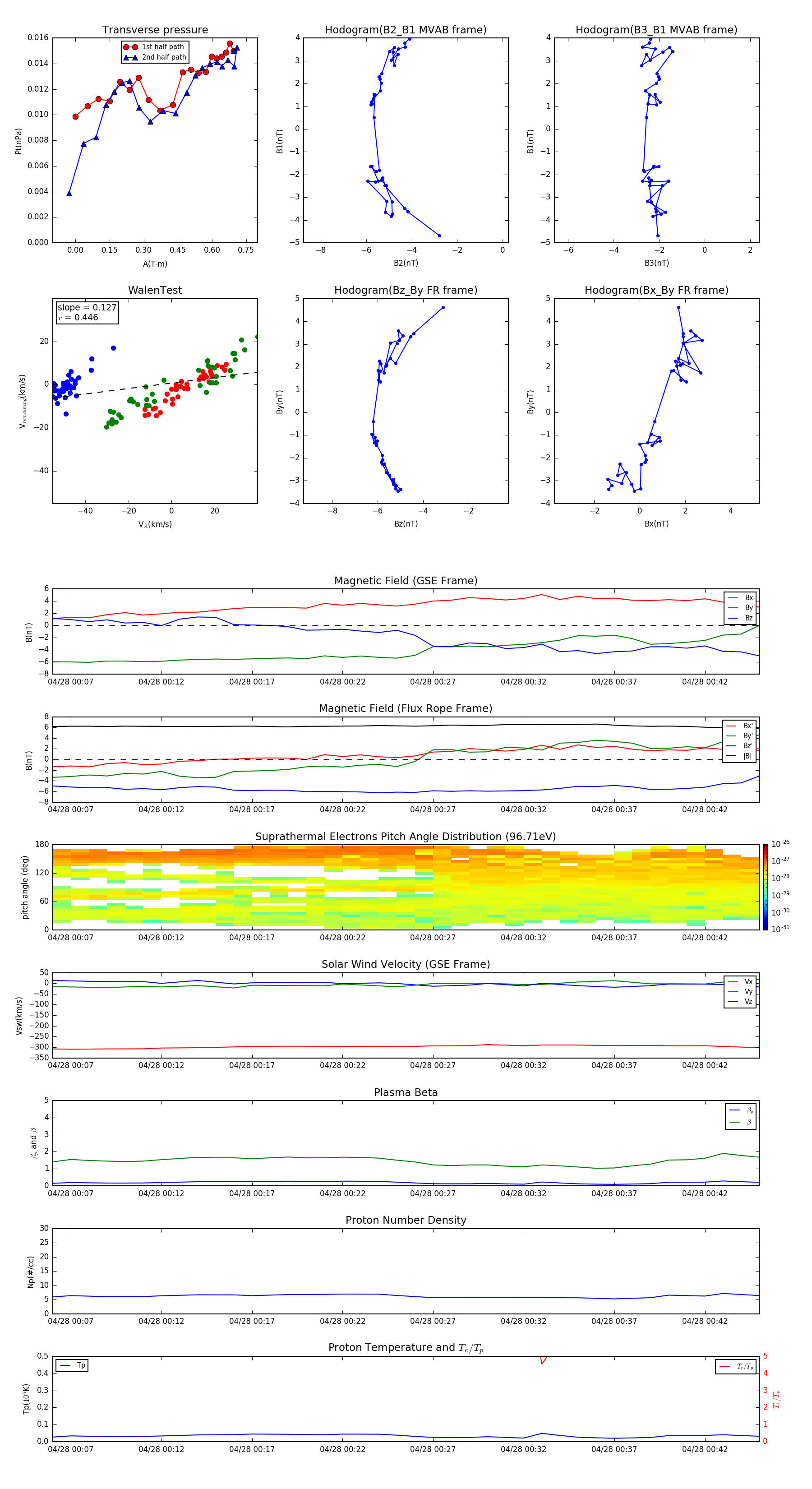Select the Vz legend entry
Viewport: 812px width, 1489px height.
coord(740,1001)
